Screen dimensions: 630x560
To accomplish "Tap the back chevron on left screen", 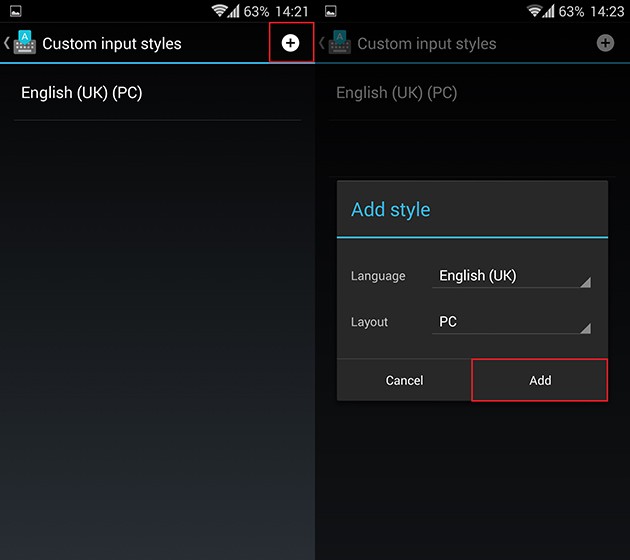I will coord(7,43).
